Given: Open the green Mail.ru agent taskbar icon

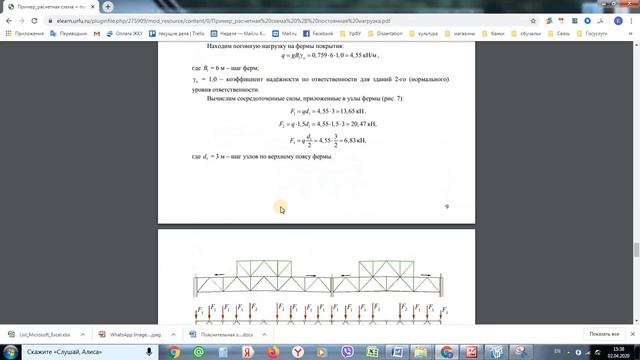Looking at the screenshot, I should 199,352.
